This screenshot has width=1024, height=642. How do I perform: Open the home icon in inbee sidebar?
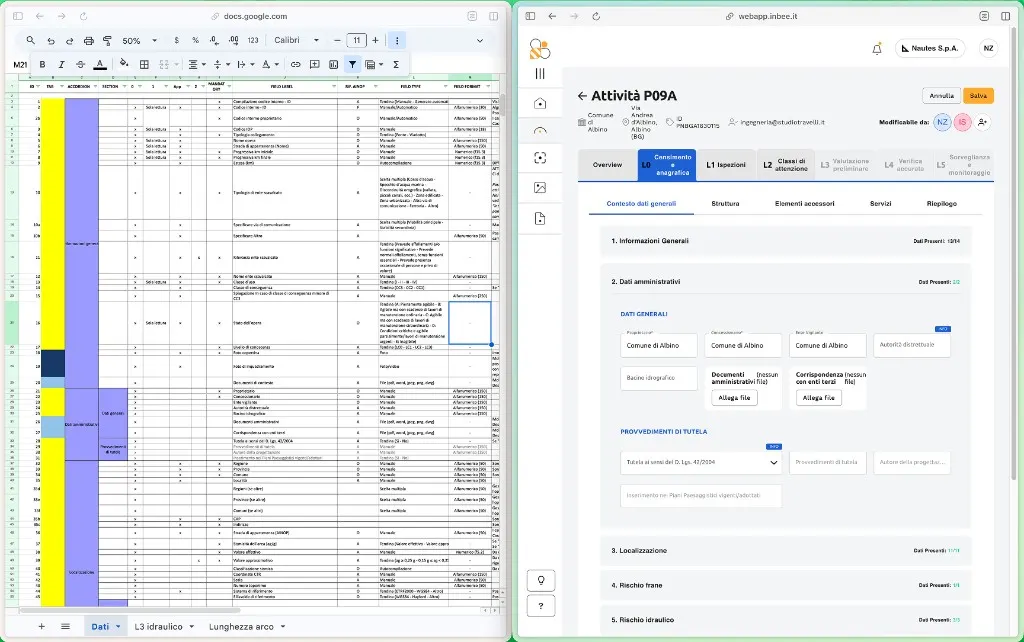[539, 103]
